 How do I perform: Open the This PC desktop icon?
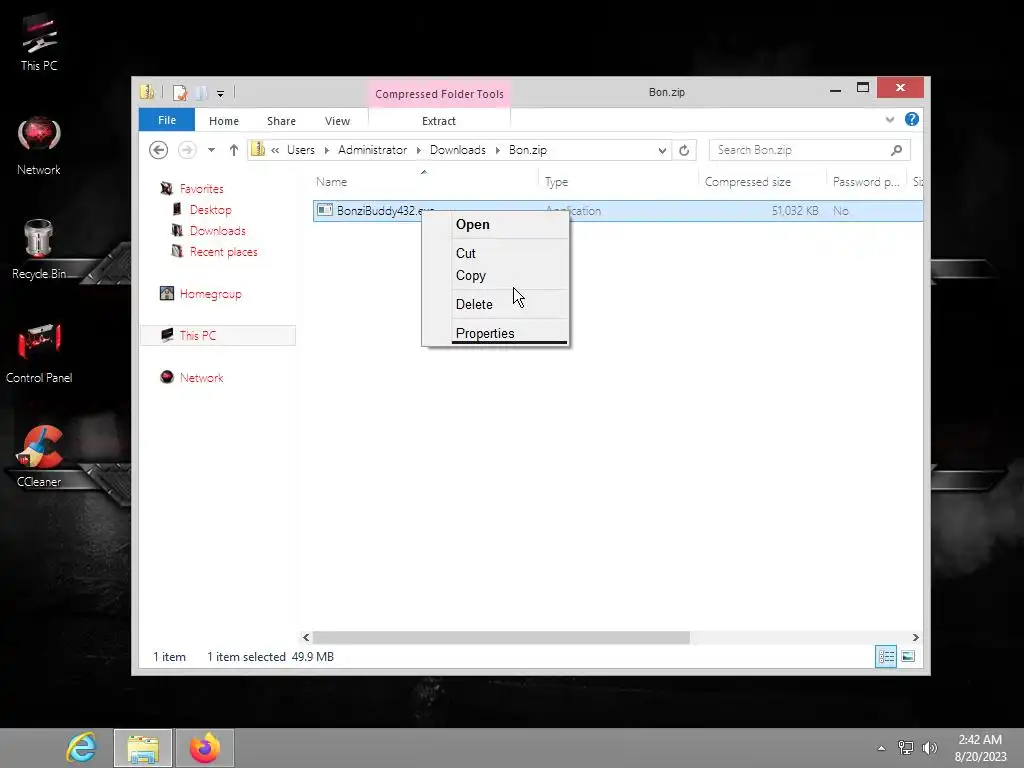coord(39,42)
